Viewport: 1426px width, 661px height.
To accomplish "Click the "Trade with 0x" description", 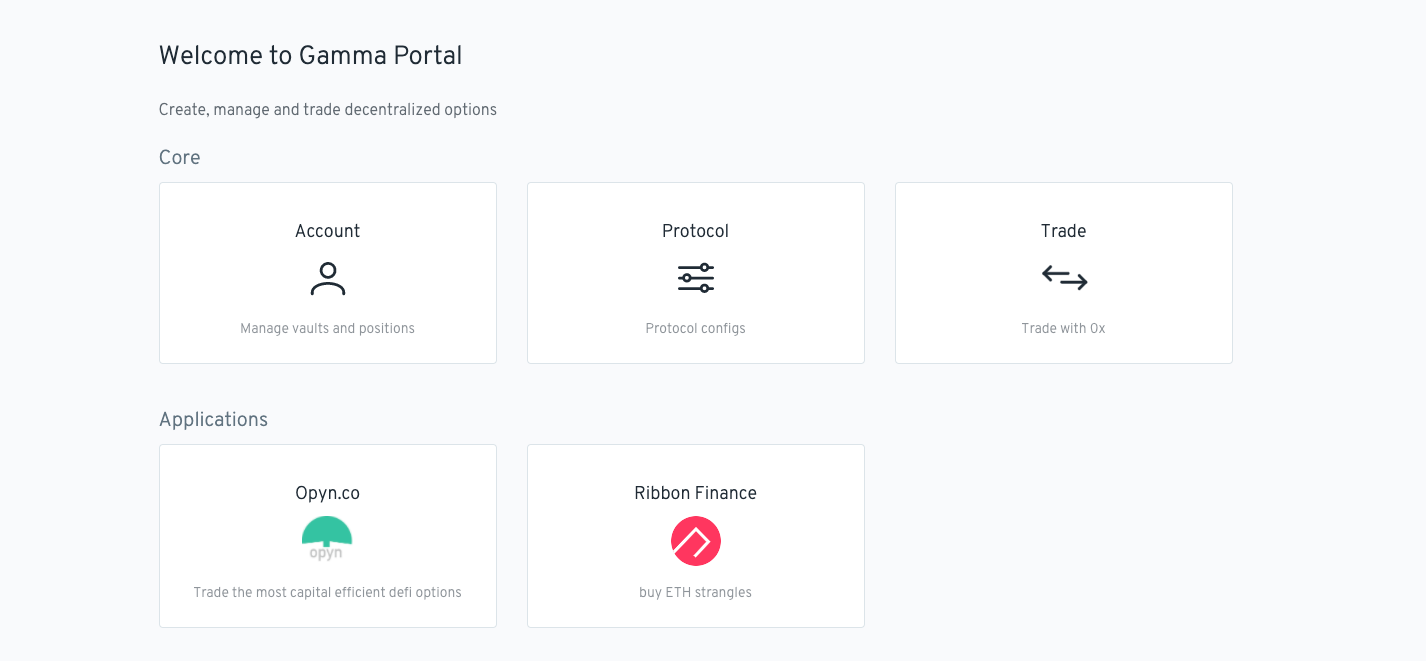I will pyautogui.click(x=1063, y=328).
